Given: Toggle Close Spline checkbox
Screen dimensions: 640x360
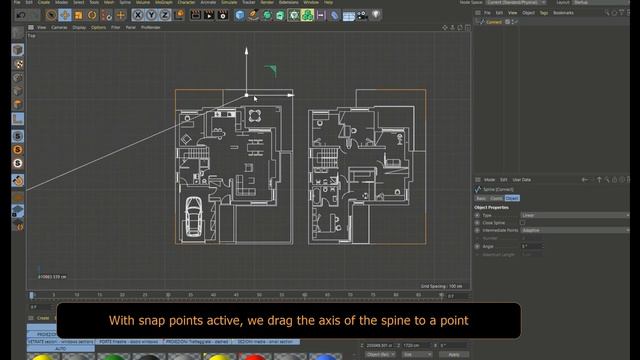Looking at the screenshot, I should coord(522,223).
